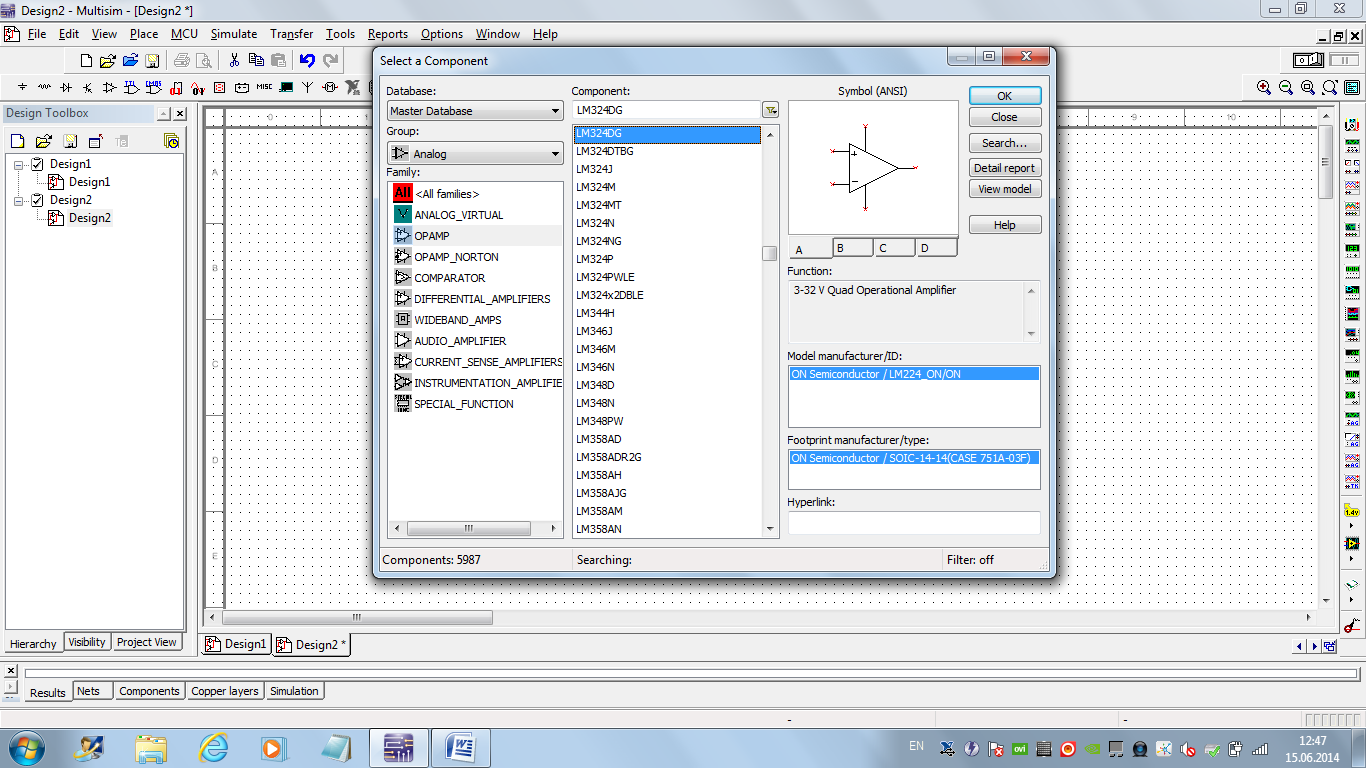Image resolution: width=1366 pixels, height=768 pixels.
Task: Open the Group dropdown showing Analog
Action: (475, 154)
